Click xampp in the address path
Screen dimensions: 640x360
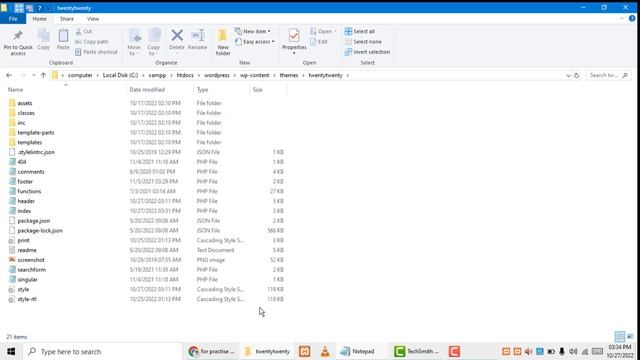[157, 75]
